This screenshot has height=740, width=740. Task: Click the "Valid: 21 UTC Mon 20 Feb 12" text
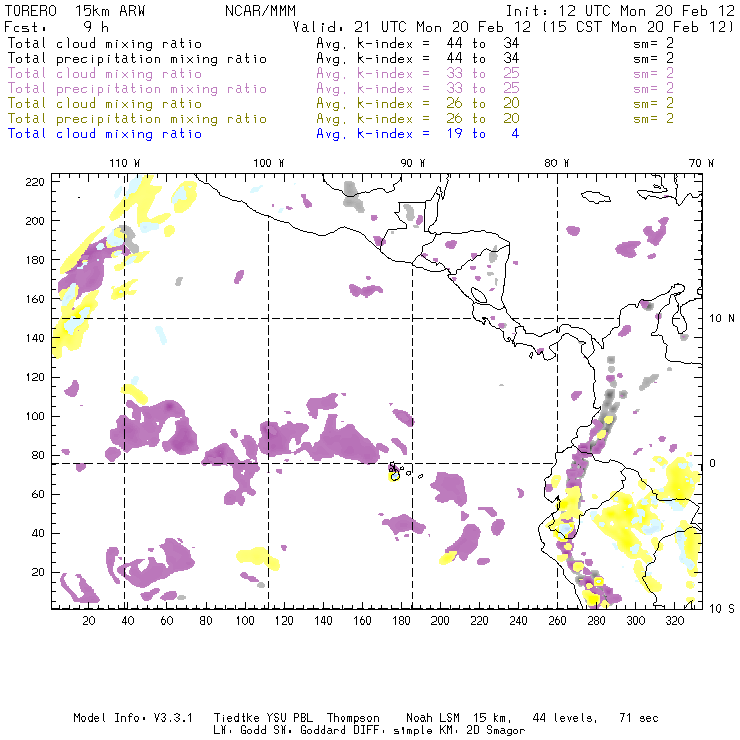tap(412, 27)
